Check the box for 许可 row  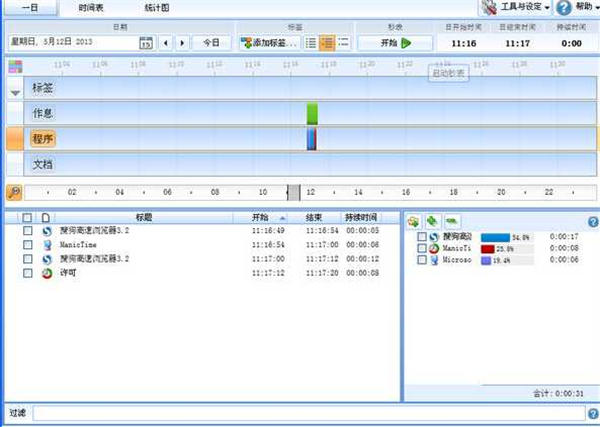point(28,273)
